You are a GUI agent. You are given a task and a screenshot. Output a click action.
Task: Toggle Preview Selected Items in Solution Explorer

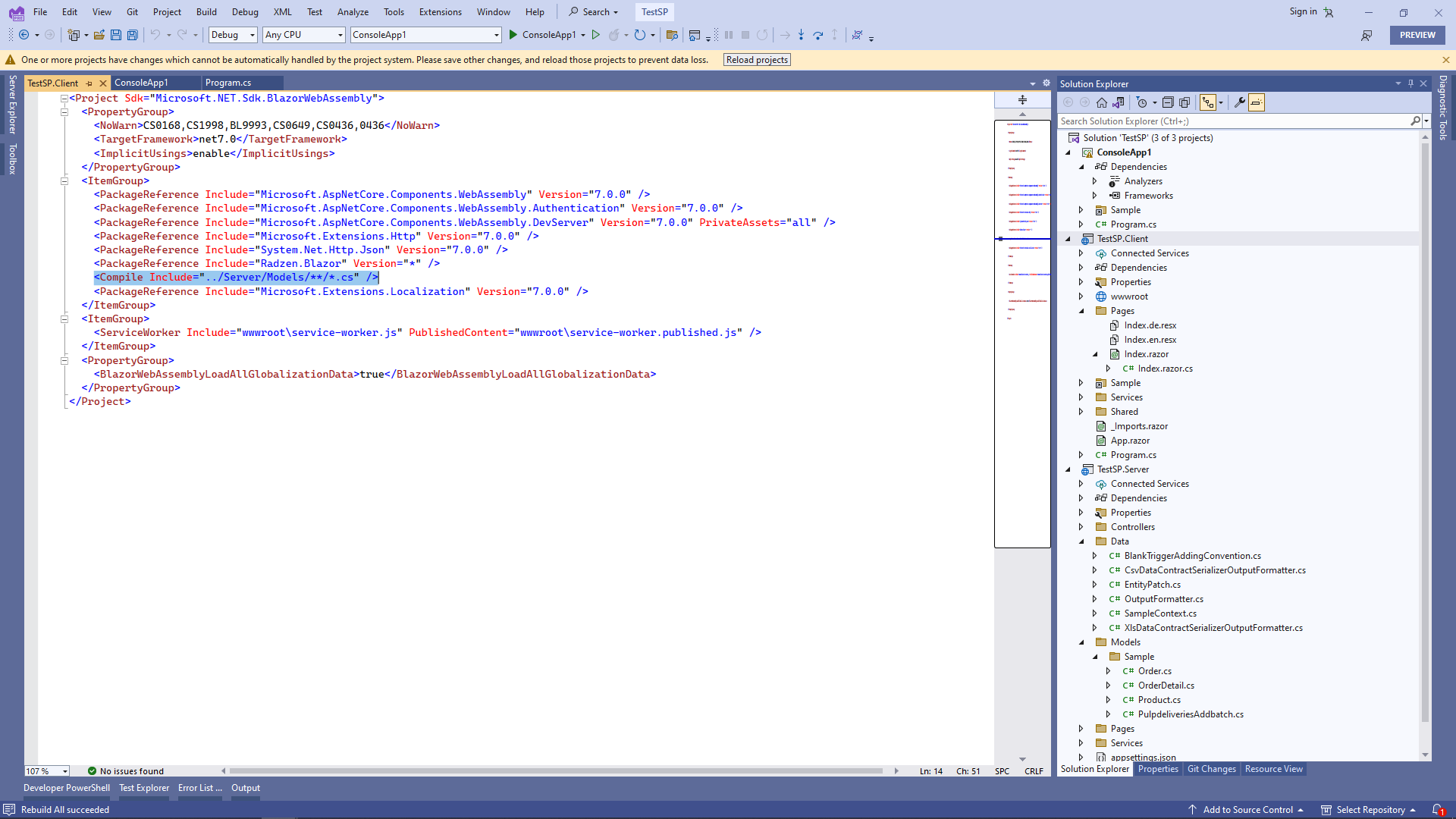(x=1257, y=102)
